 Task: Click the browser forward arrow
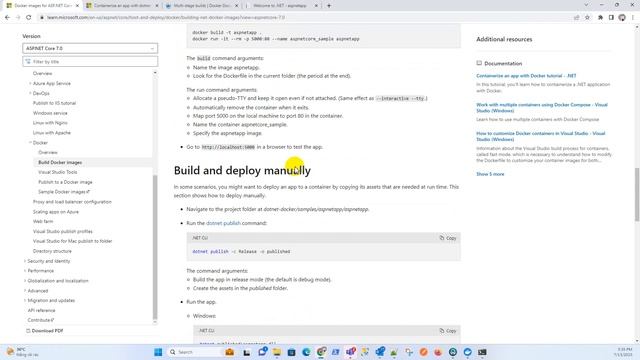(18, 18)
